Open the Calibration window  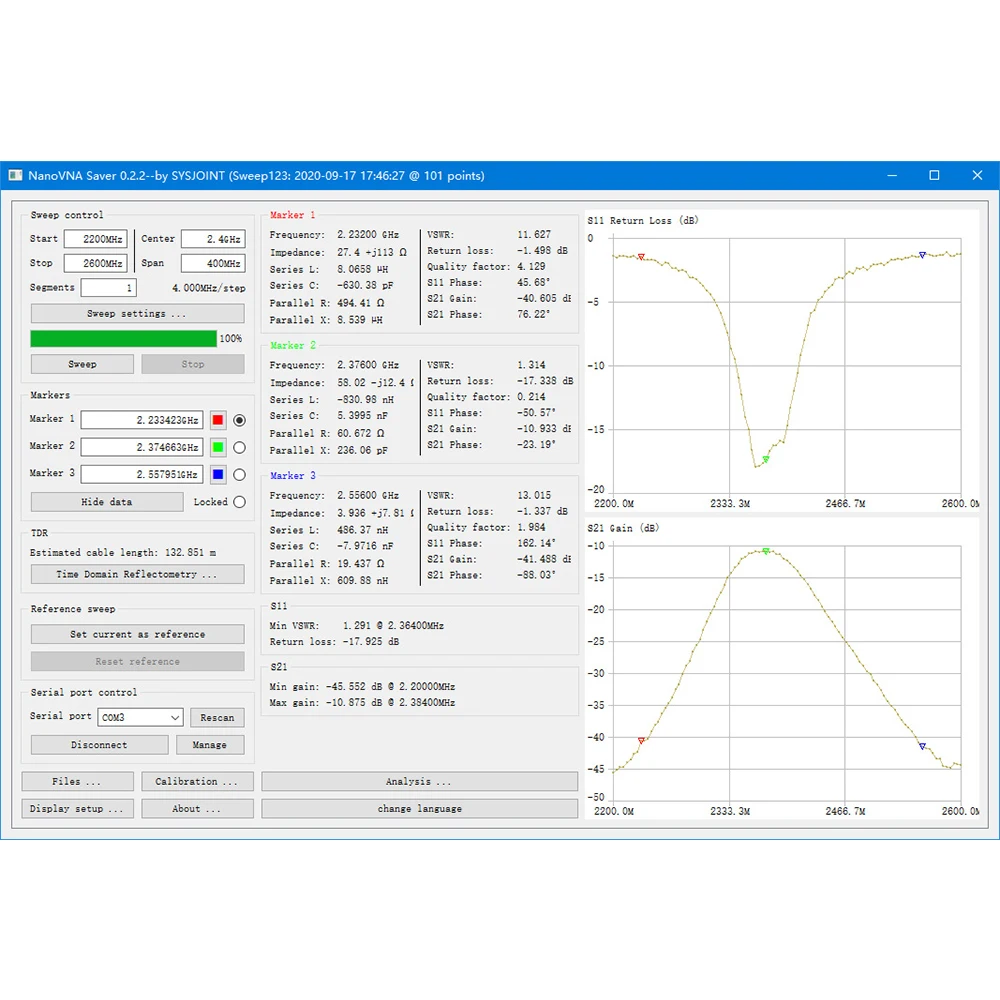pyautogui.click(x=197, y=782)
